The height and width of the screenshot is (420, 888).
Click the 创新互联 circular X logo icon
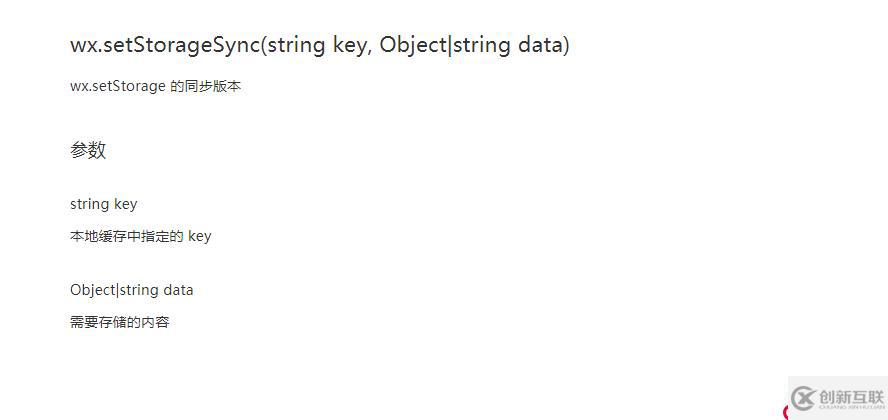pyautogui.click(x=803, y=398)
